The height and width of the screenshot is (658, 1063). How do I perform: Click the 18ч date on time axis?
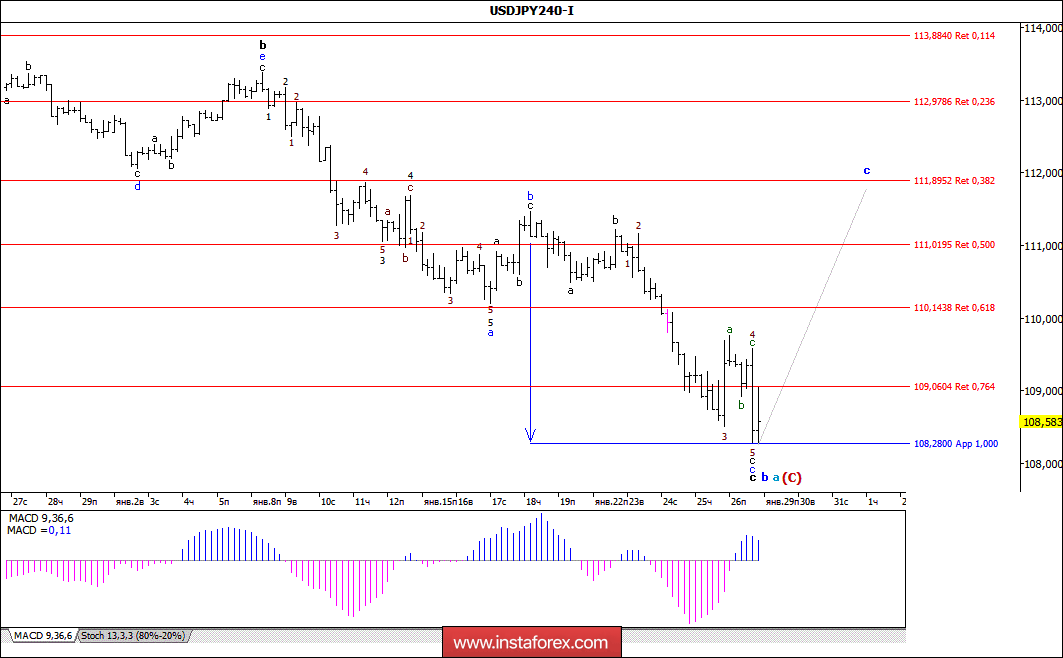533,501
